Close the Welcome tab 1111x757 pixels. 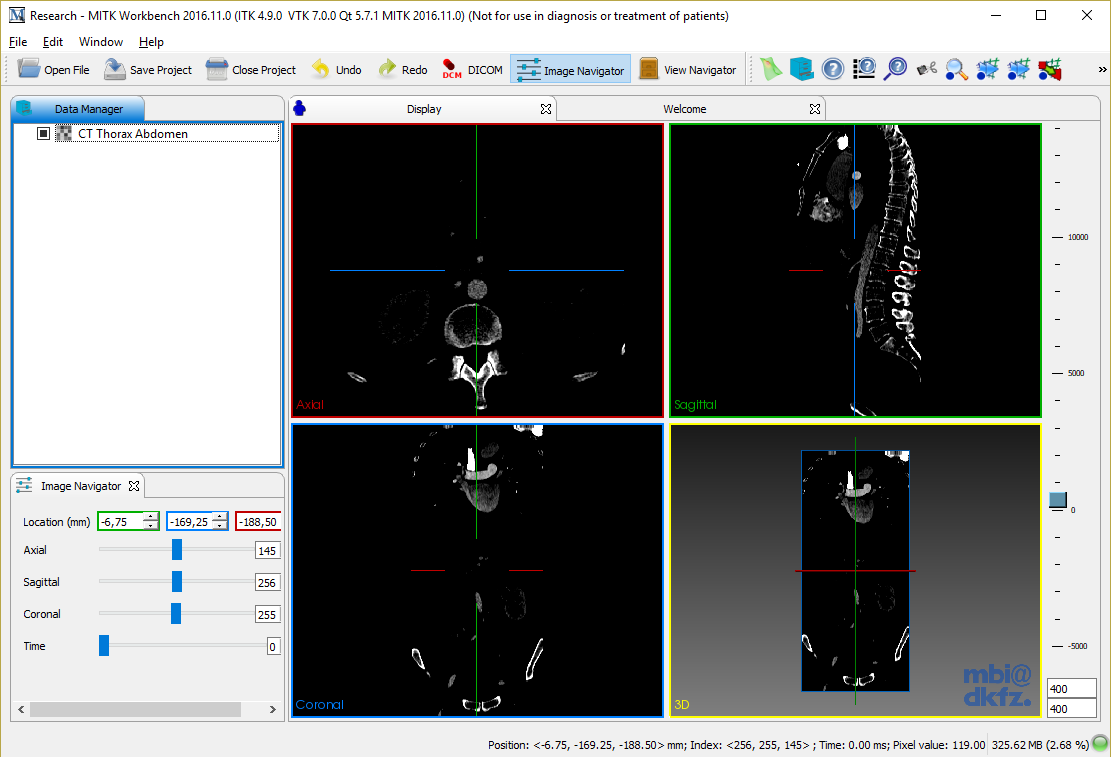coord(815,108)
